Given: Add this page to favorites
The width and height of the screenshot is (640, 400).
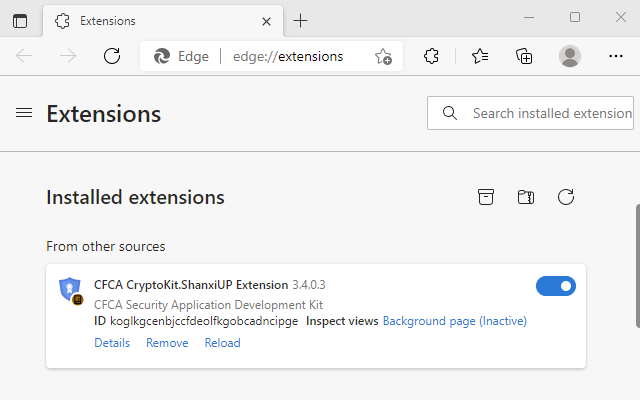Looking at the screenshot, I should pyautogui.click(x=383, y=56).
